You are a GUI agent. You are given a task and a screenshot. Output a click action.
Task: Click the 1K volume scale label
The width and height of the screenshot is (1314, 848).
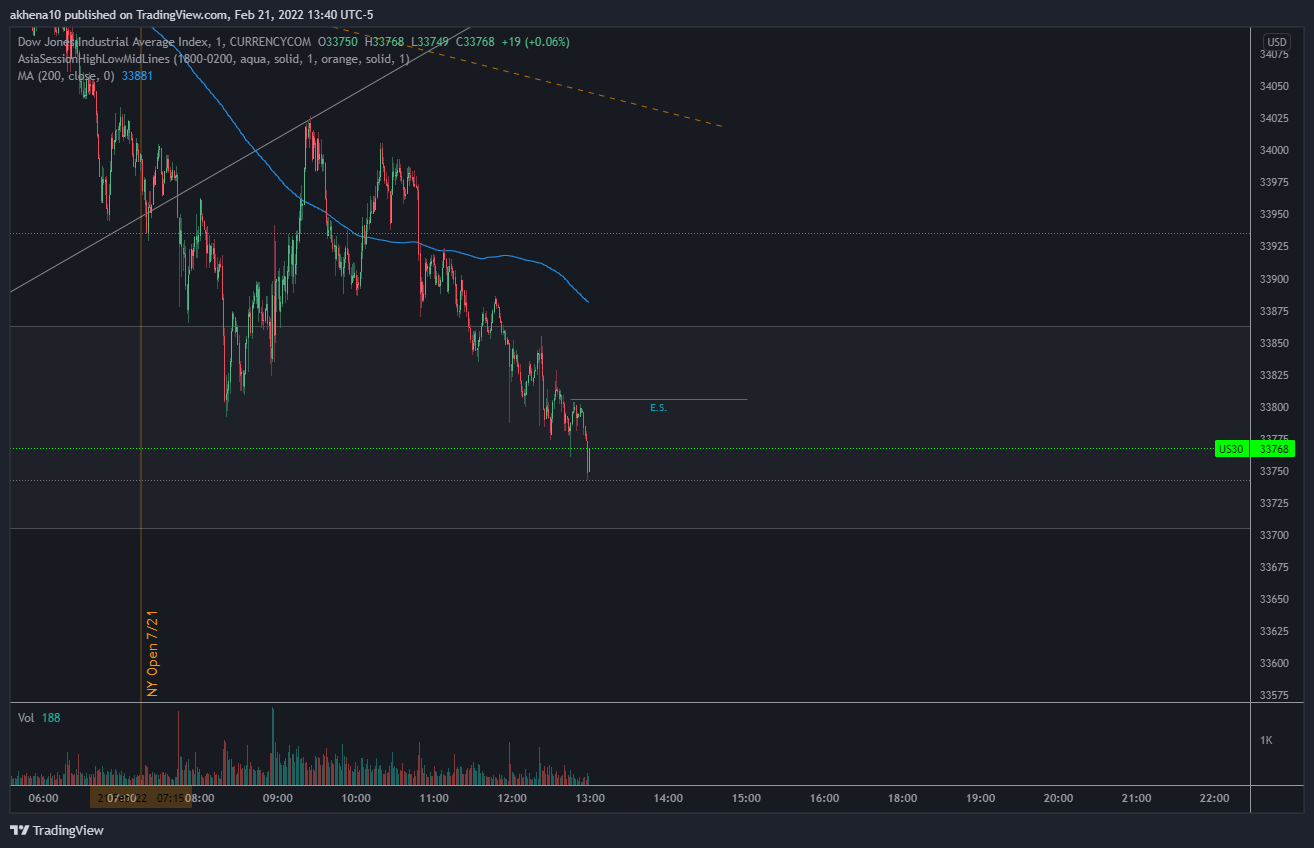tap(1266, 741)
